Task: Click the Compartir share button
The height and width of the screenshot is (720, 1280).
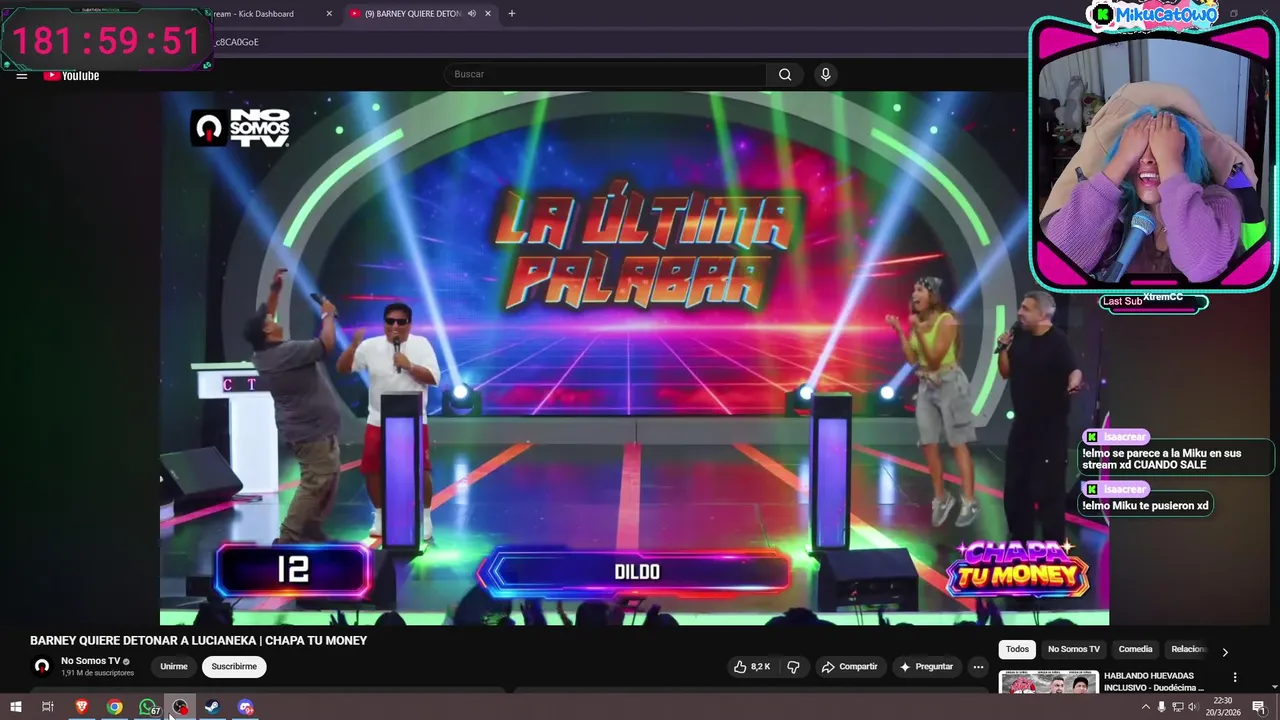Action: click(849, 667)
